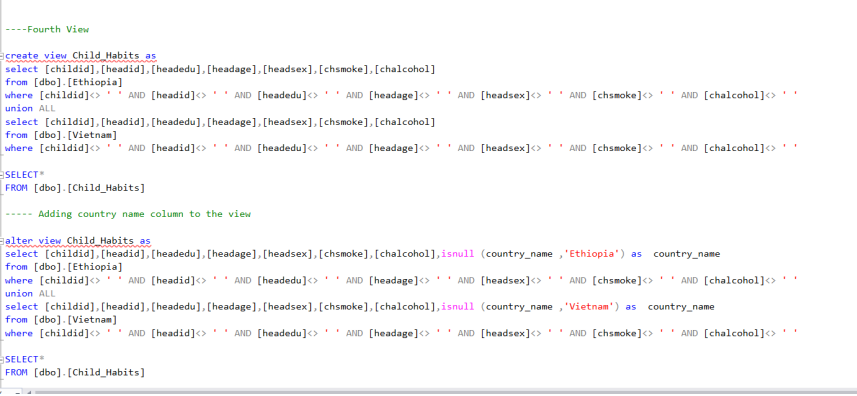Place cursor in the Fourth View comment

coord(47,29)
